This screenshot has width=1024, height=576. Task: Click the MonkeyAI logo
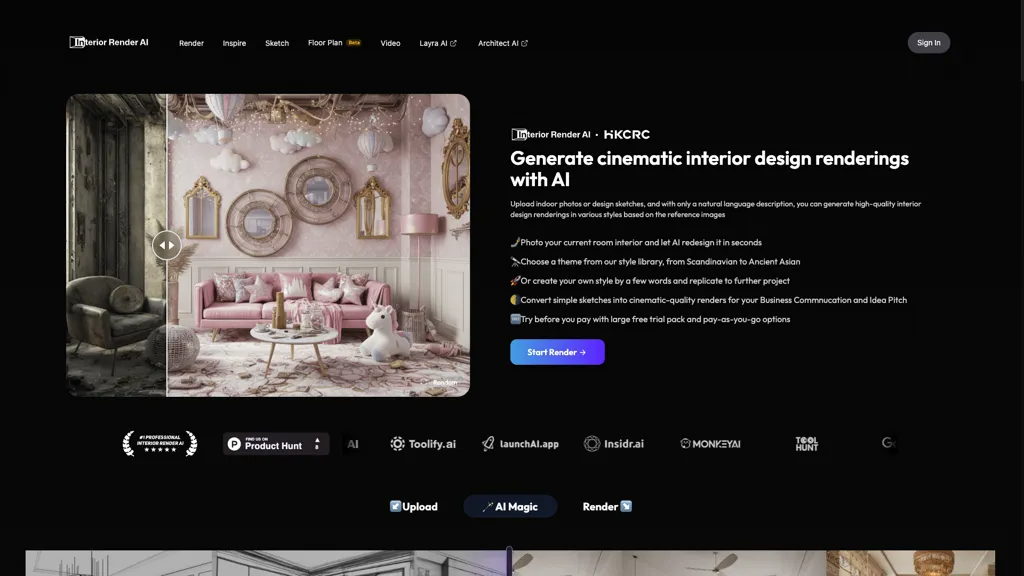pos(710,444)
